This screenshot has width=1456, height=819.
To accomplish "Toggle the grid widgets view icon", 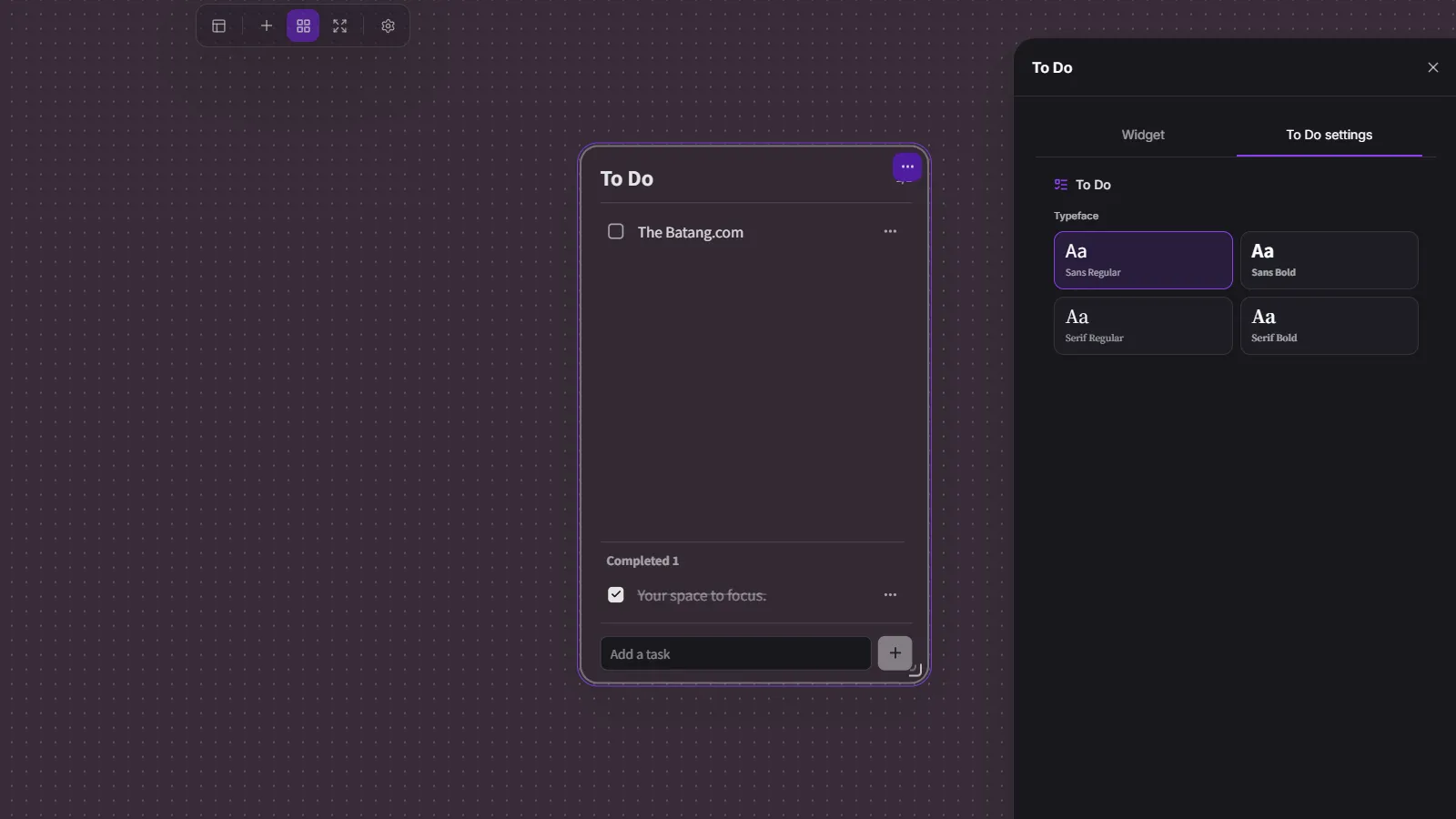I will point(303,26).
